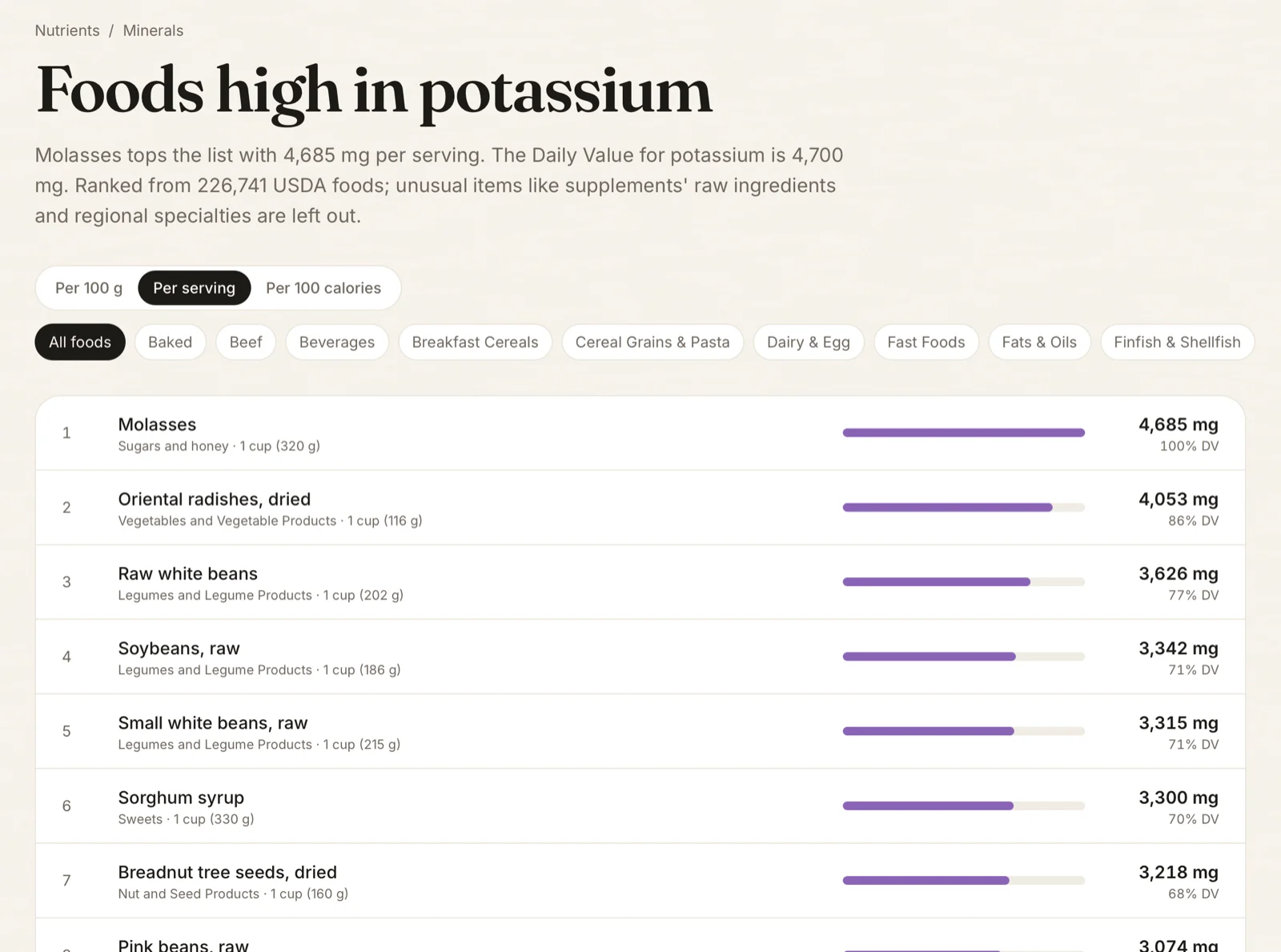Click "Sugars and honey · 1 cup (320 g)" subtitle
Viewport: 1281px width, 952px height.
tap(219, 446)
